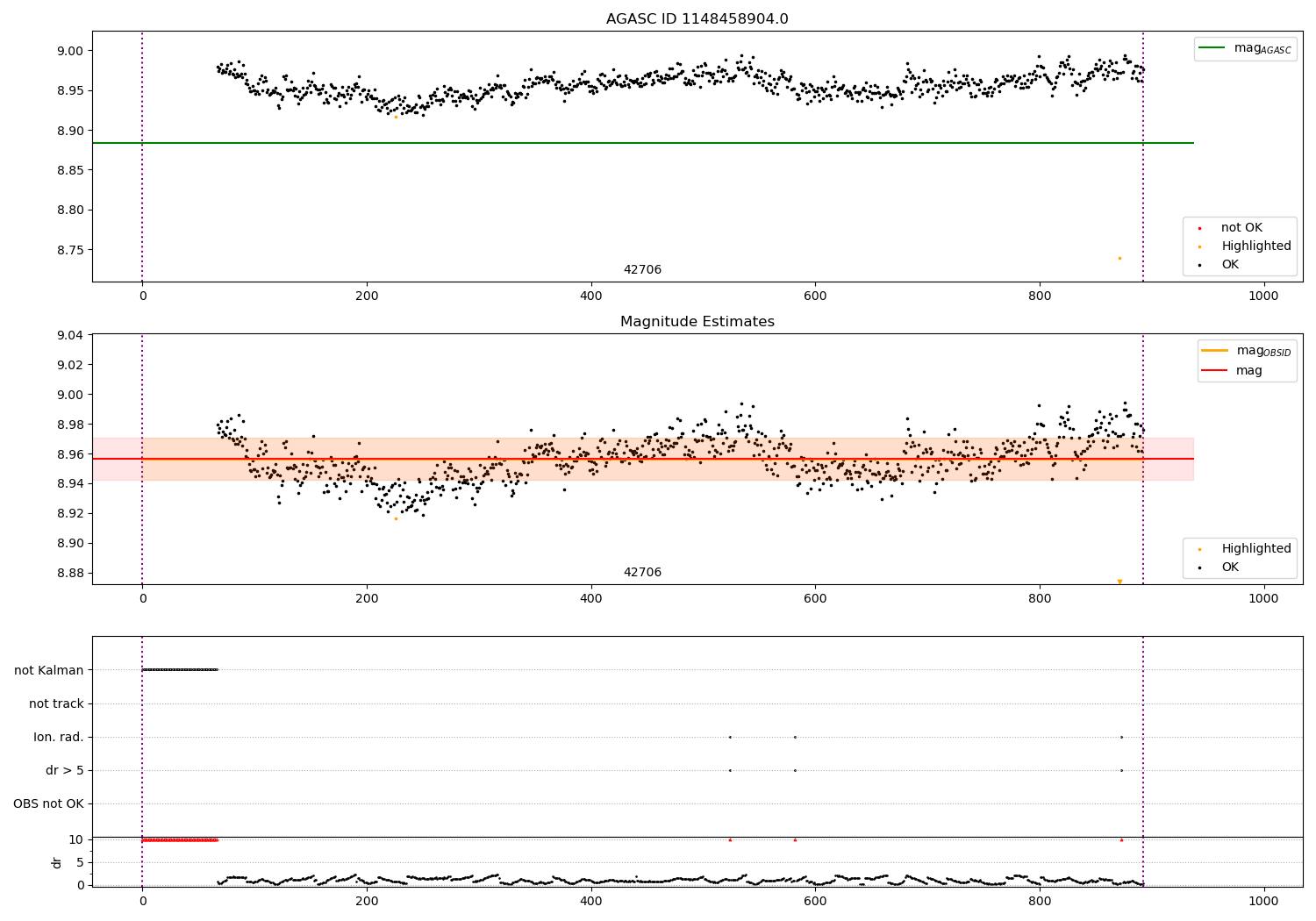Click the first isolated red triangle near x=525
1316x921 pixels.
[x=730, y=839]
